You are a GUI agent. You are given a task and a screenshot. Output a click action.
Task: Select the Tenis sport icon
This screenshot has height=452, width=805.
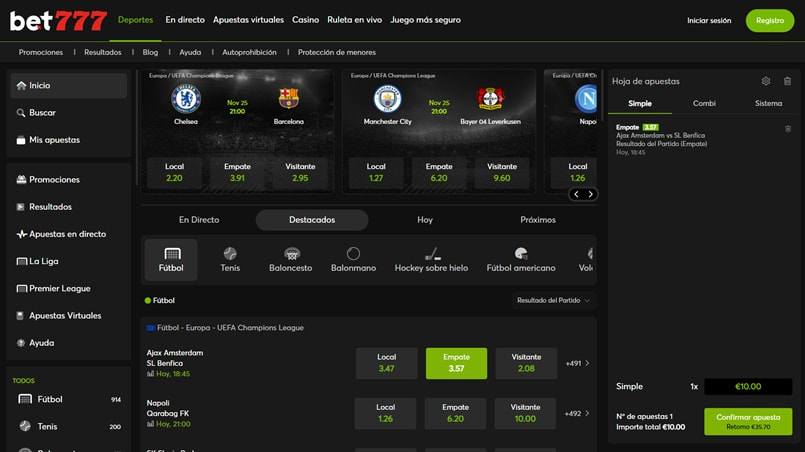pos(230,259)
